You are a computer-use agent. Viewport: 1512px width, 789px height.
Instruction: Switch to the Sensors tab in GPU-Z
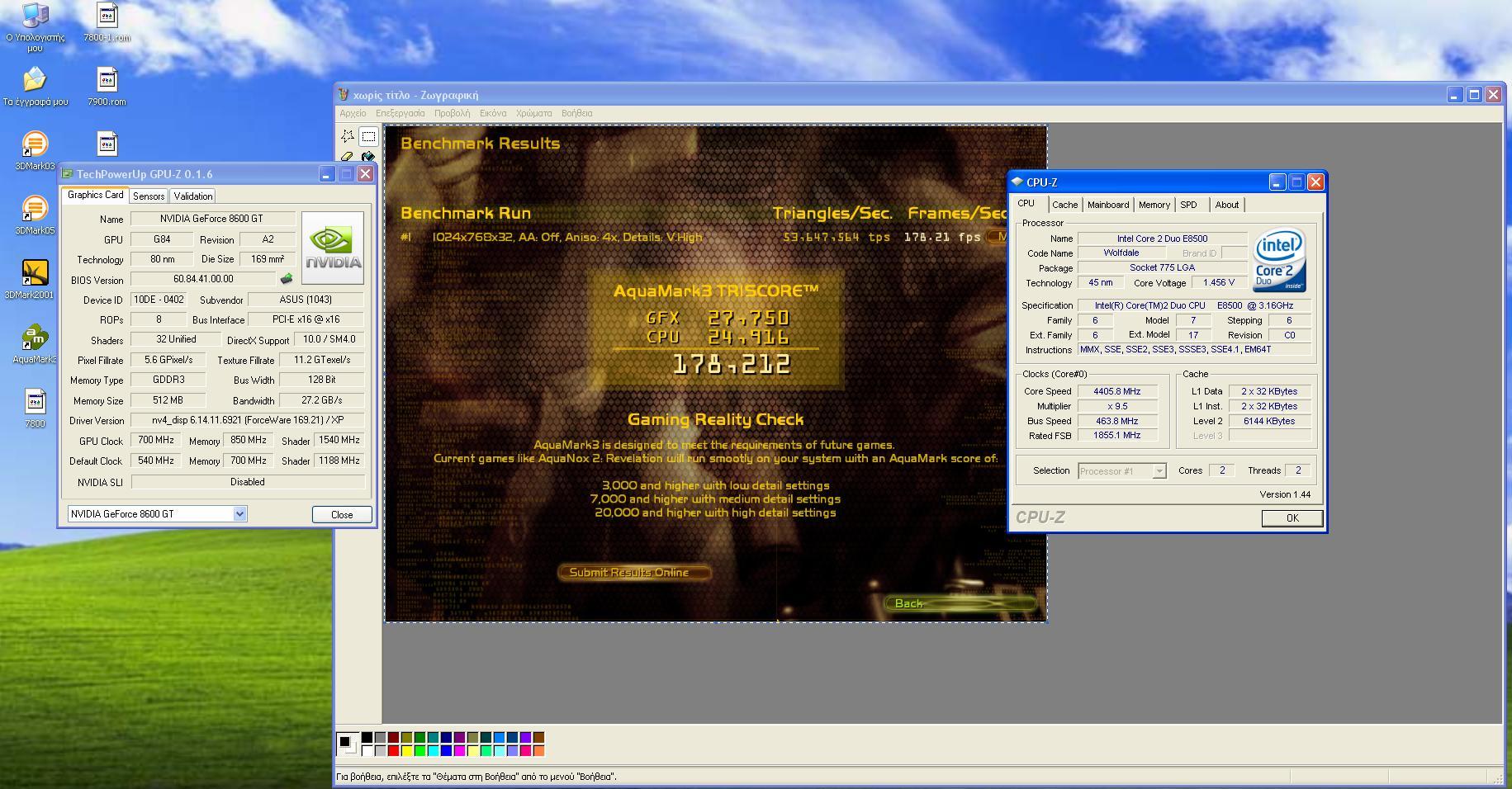149,196
